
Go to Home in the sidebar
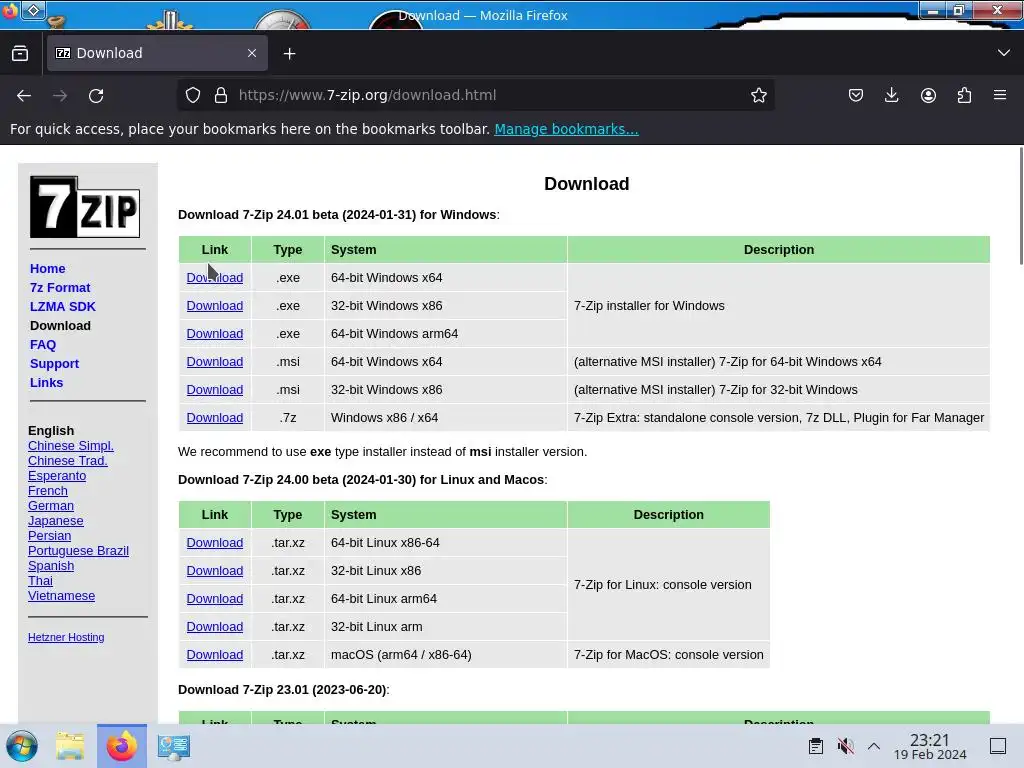[48, 268]
